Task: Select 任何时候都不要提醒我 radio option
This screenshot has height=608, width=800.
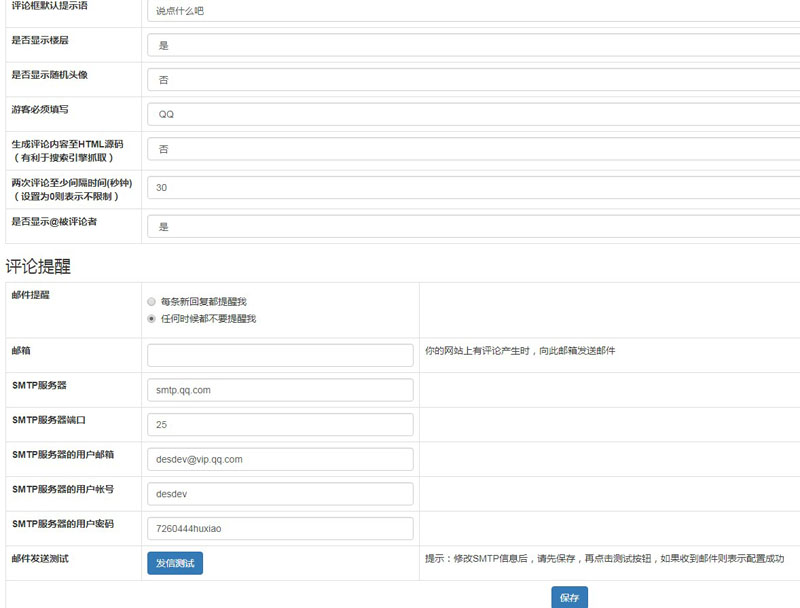Action: click(151, 319)
